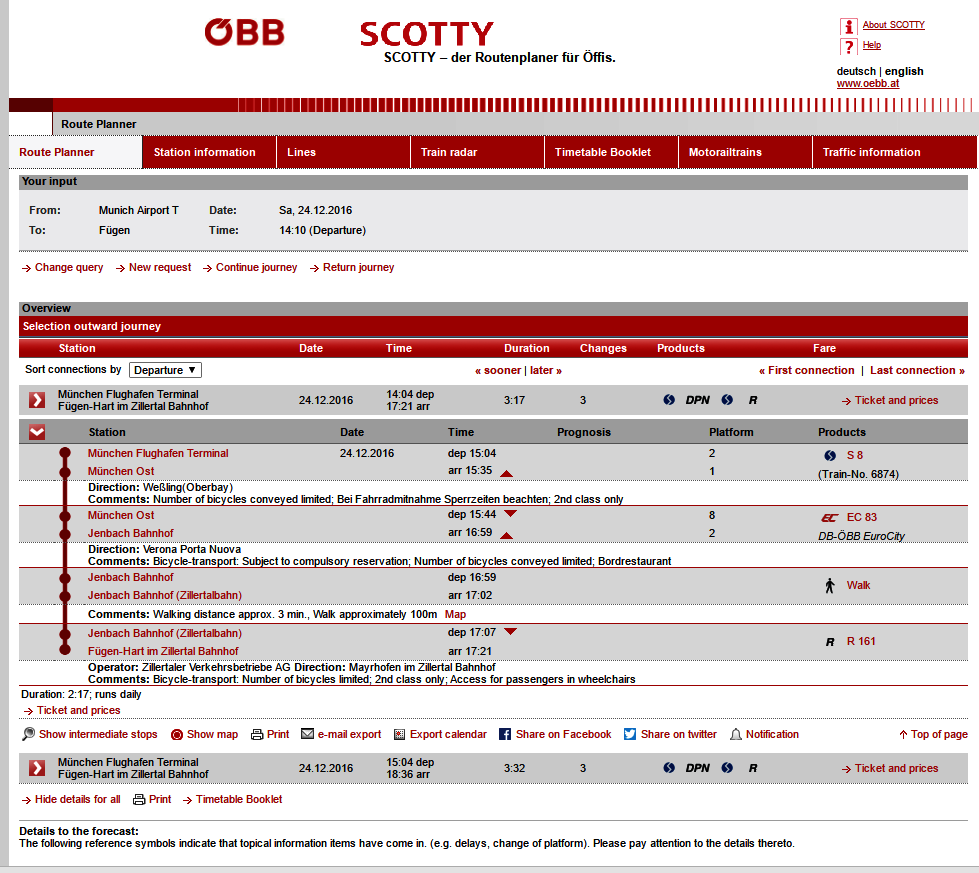Show later connections
The height and width of the screenshot is (873, 979).
pos(546,370)
